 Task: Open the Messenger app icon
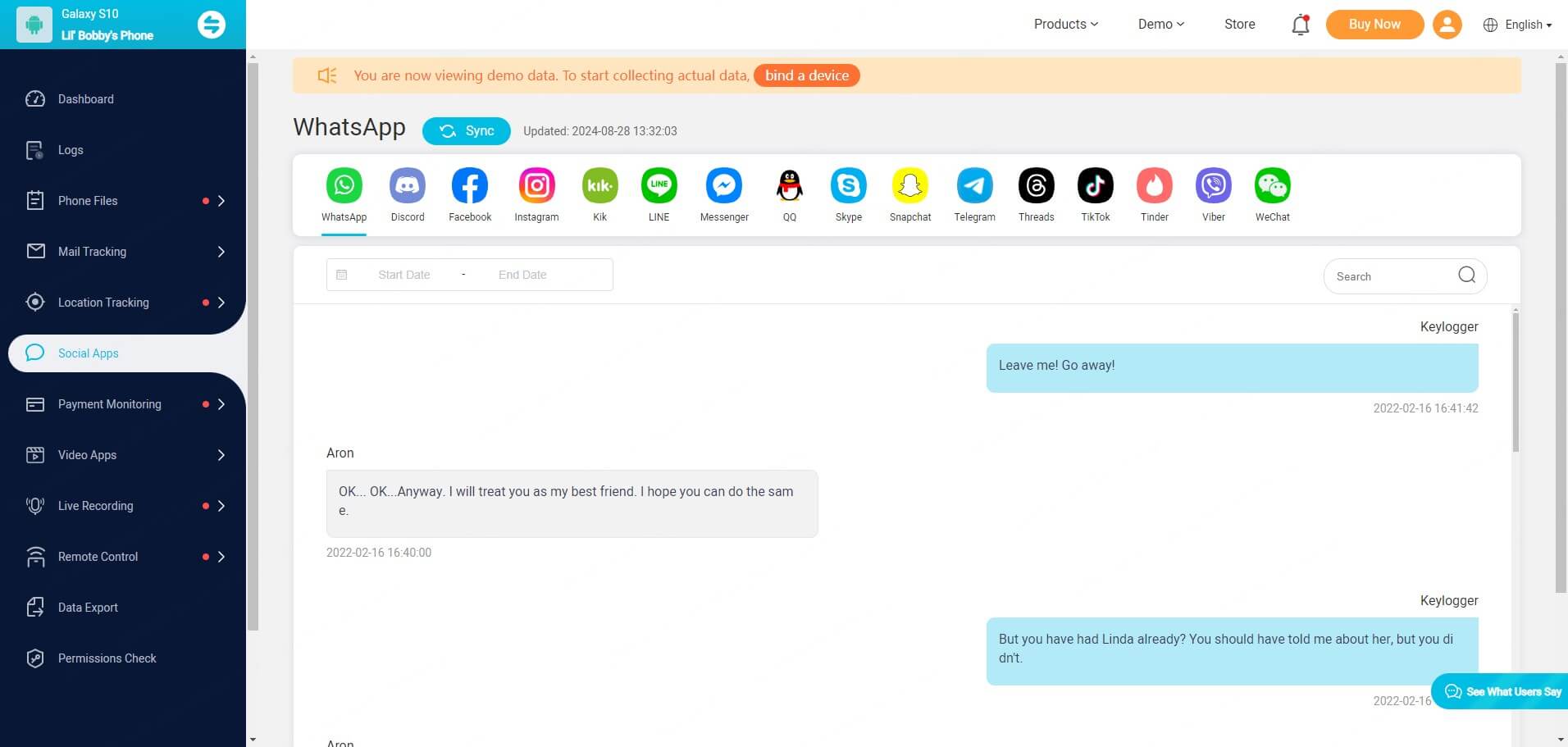724,186
